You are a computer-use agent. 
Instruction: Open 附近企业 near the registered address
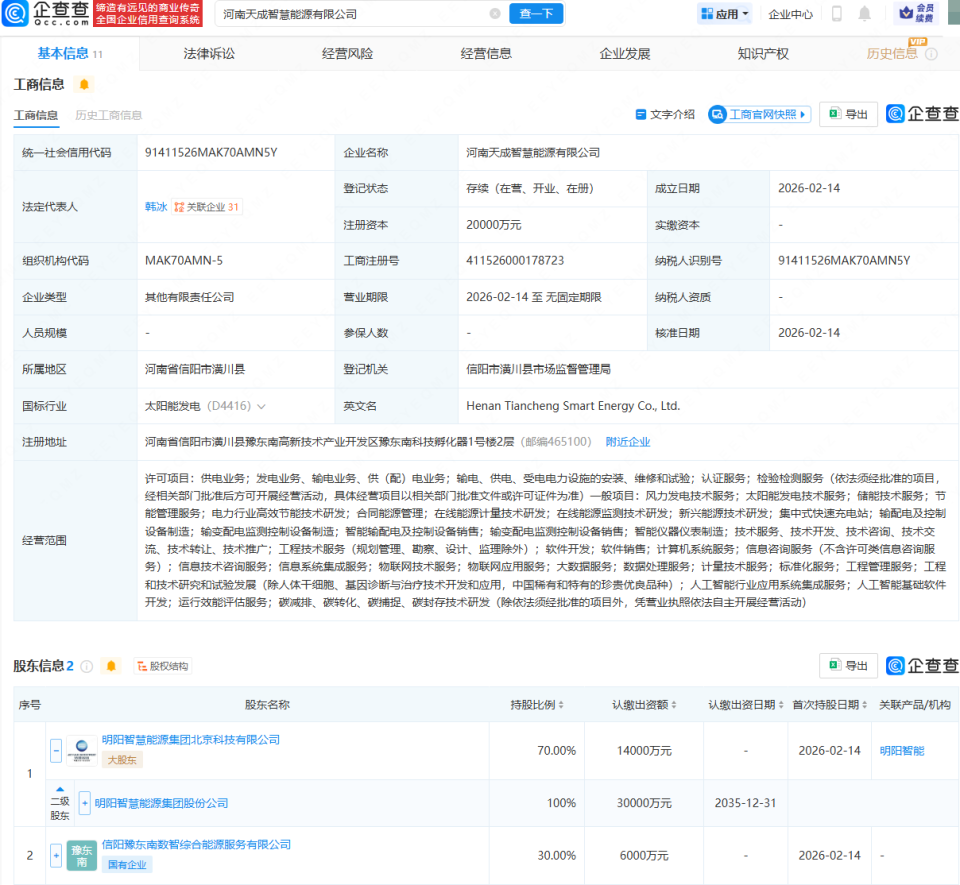tap(627, 441)
